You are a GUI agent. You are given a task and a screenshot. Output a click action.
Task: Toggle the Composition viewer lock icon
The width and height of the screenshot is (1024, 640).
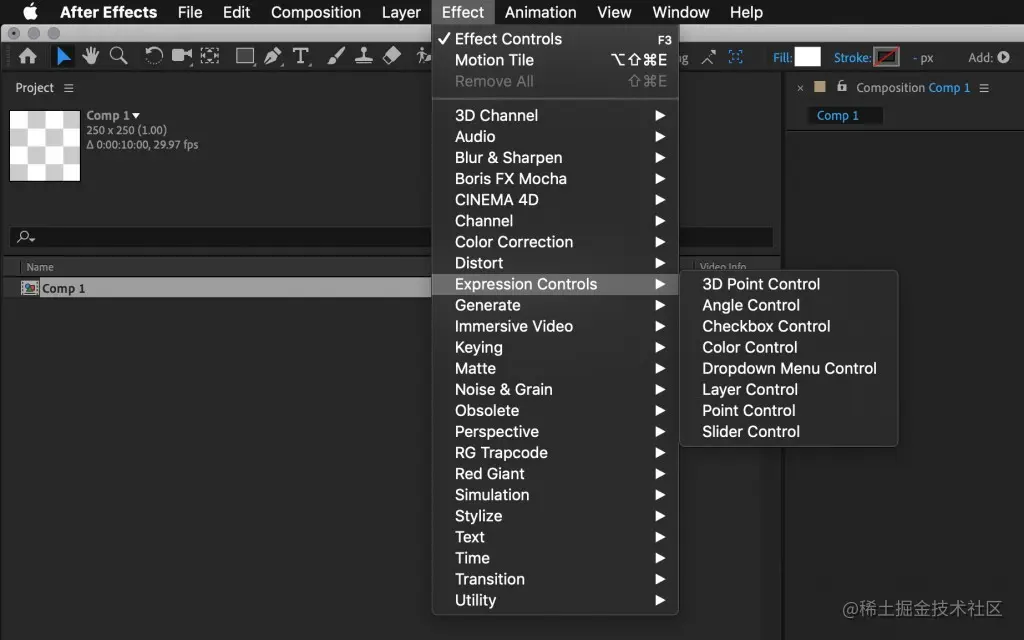(842, 86)
